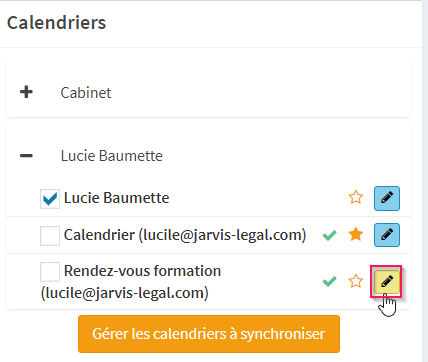Click the filled orange star beside Calendrier

point(356,234)
